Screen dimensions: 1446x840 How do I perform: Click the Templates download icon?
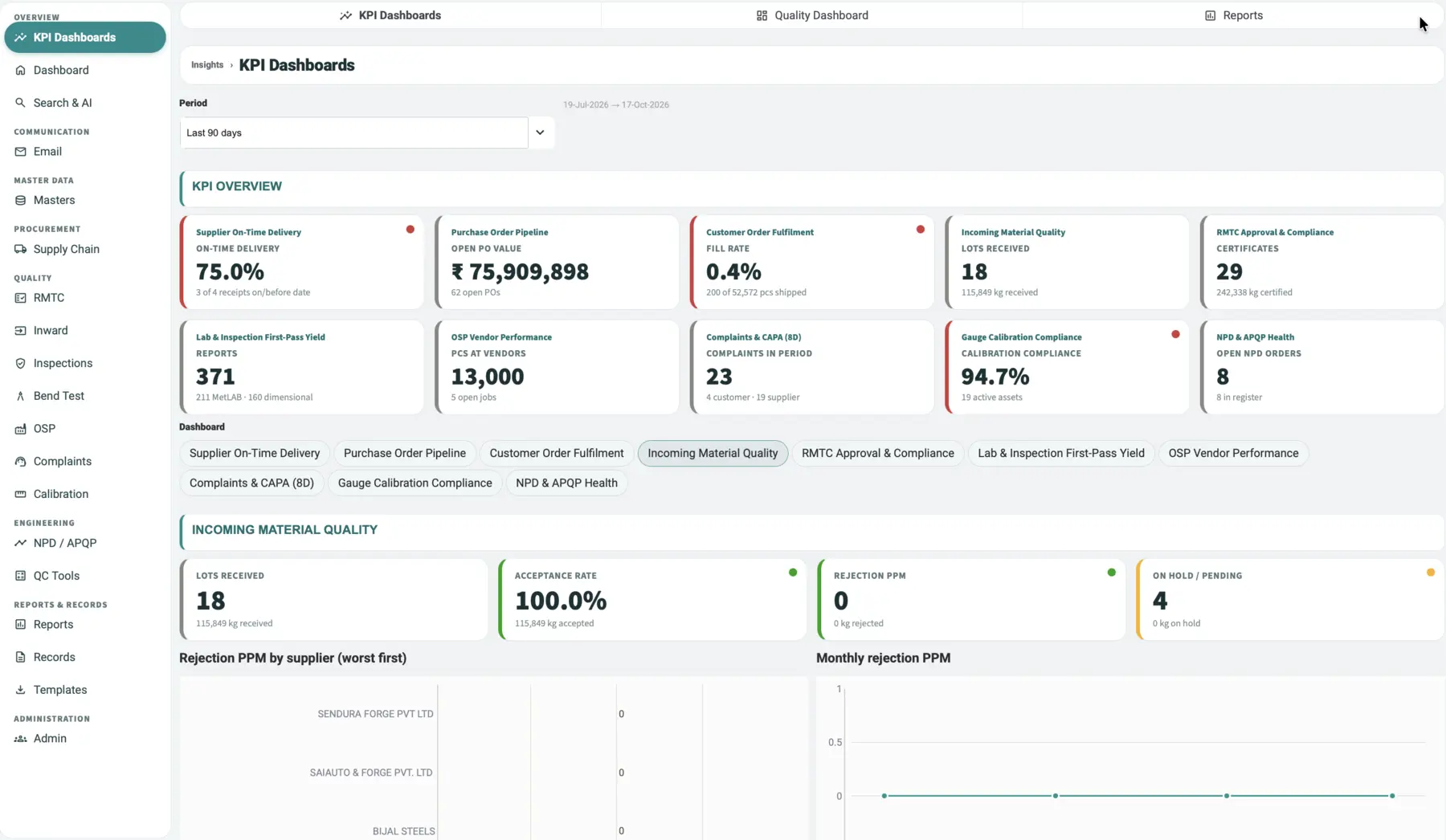click(x=20, y=690)
